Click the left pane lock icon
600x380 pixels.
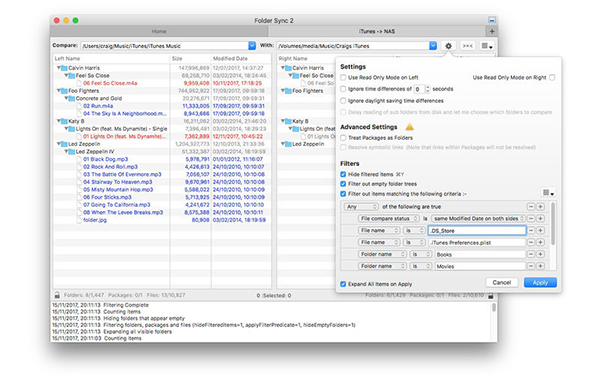[x=57, y=295]
